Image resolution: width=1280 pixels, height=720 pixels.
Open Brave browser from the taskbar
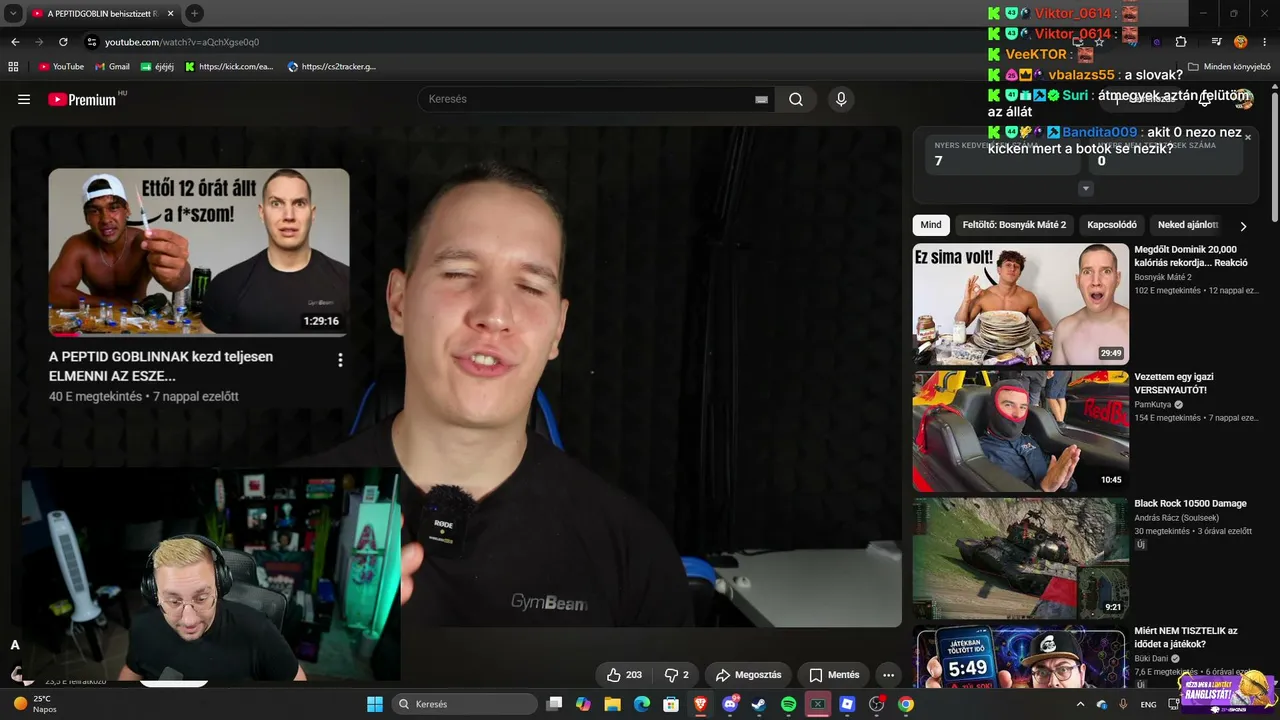pos(701,704)
